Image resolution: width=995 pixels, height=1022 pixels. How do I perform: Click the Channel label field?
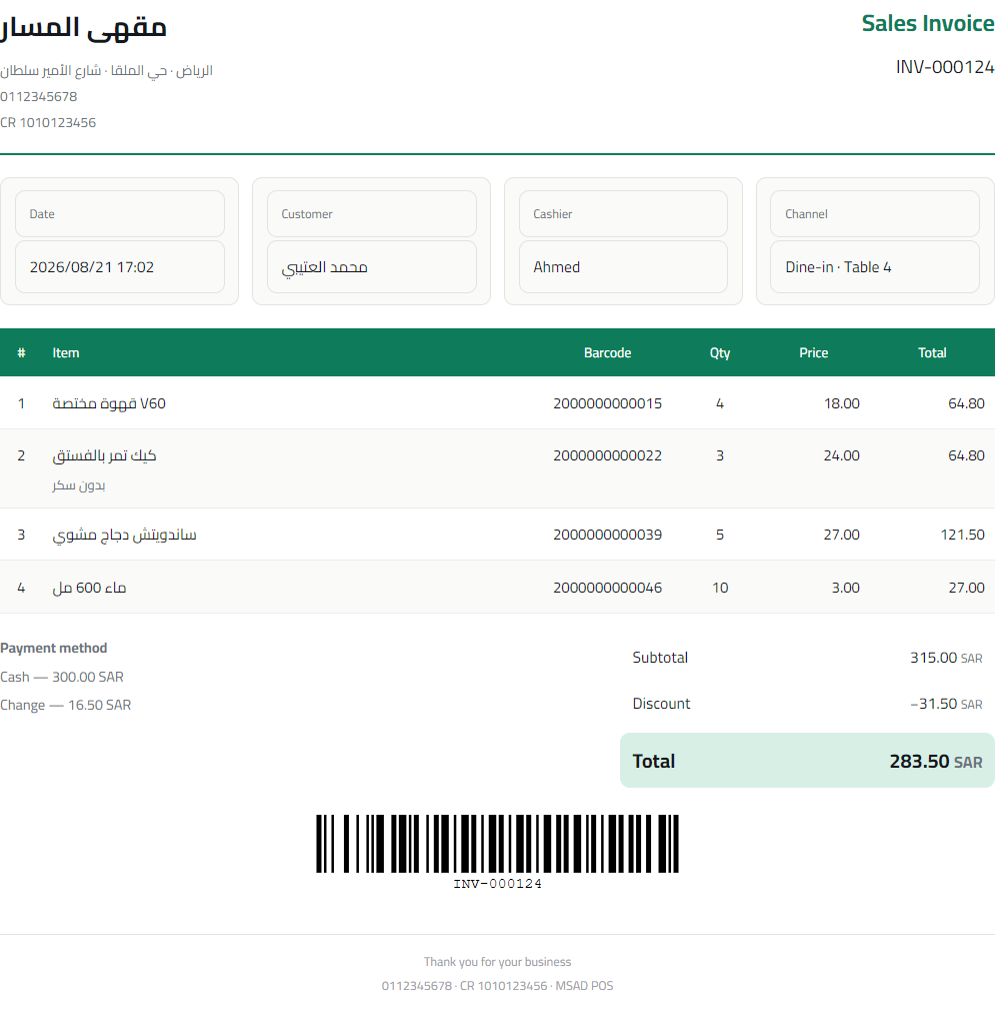point(874,214)
